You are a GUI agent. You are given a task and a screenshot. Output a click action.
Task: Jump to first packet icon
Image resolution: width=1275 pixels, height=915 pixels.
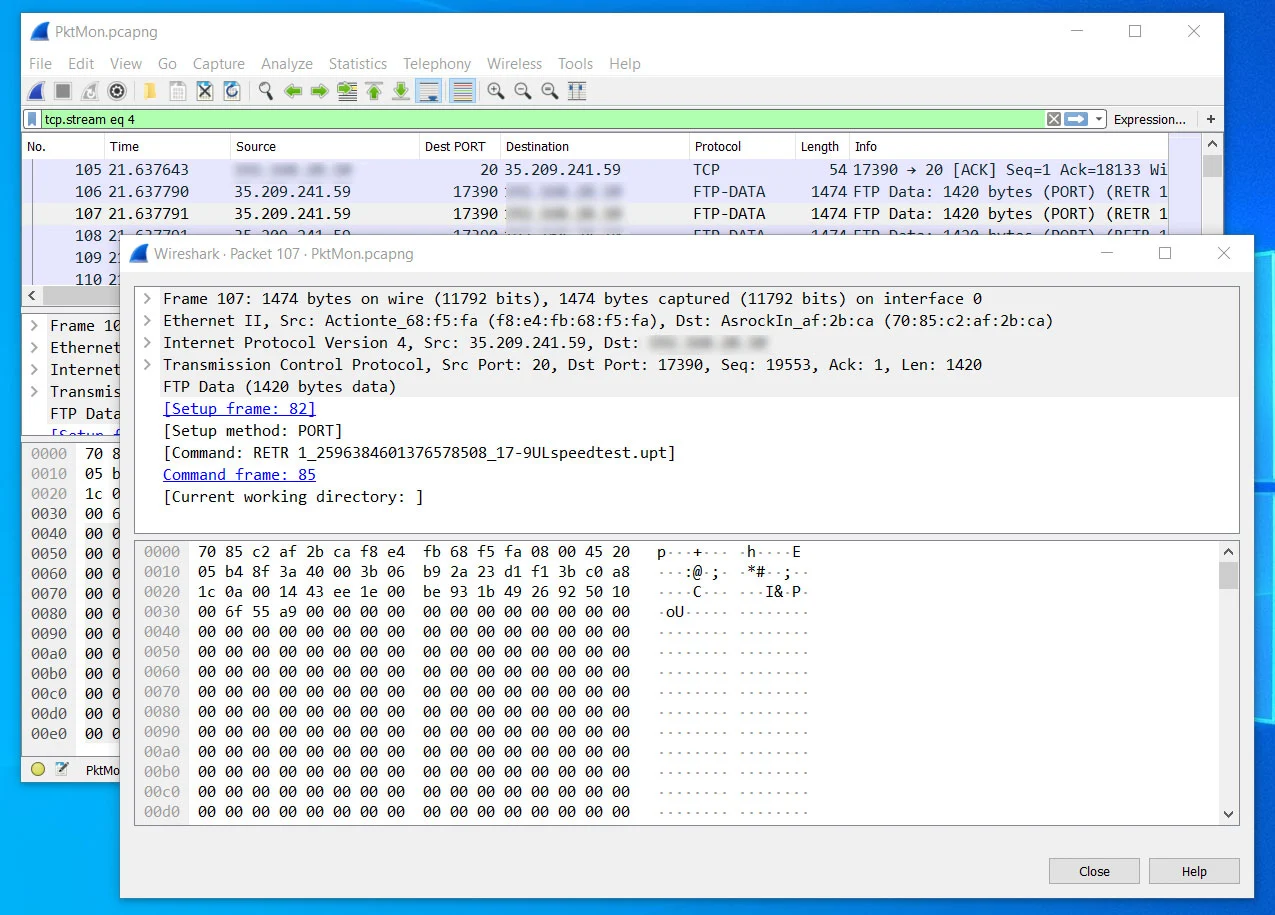[374, 91]
